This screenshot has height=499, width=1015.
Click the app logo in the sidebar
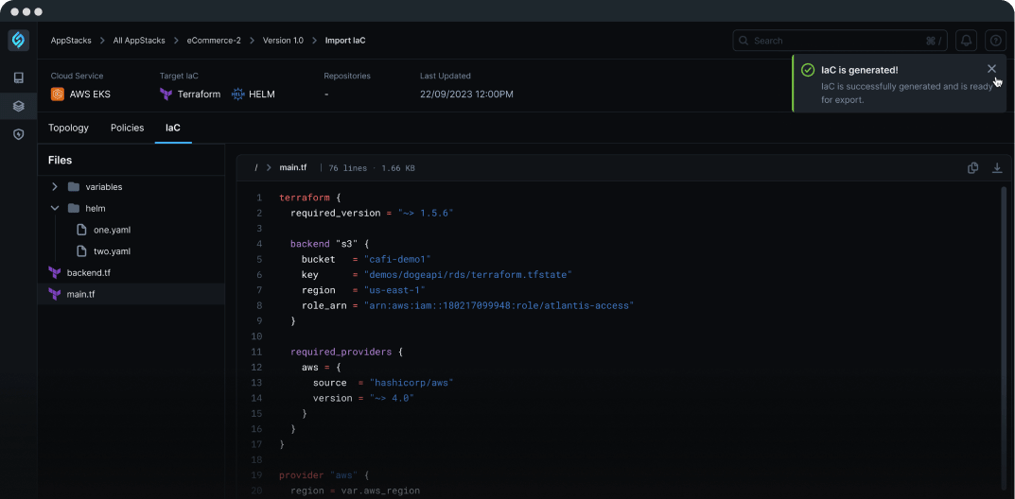click(x=18, y=40)
